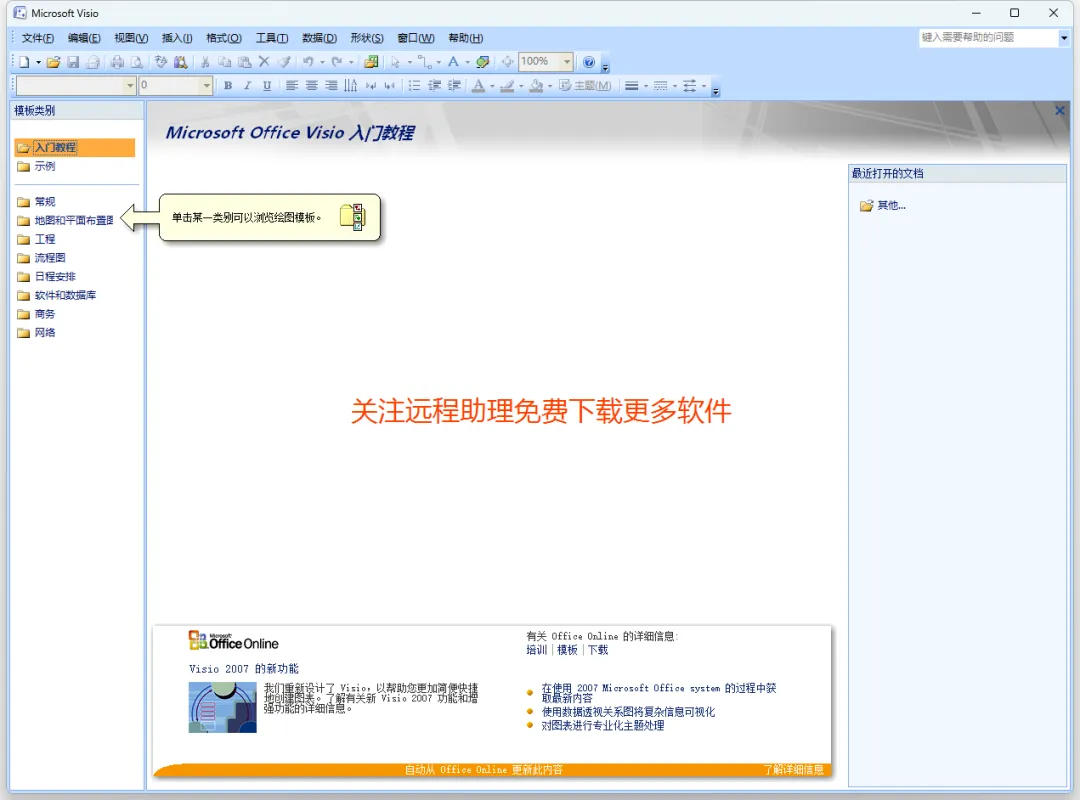Toggle Bold formatting

click(x=228, y=85)
